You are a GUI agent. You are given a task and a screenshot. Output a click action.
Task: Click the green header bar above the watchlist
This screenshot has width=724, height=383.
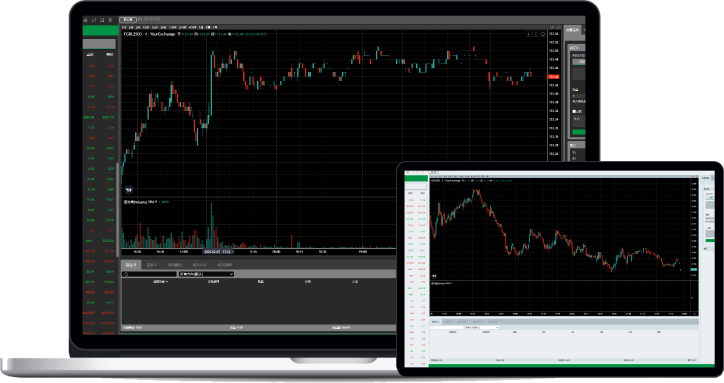[x=101, y=31]
